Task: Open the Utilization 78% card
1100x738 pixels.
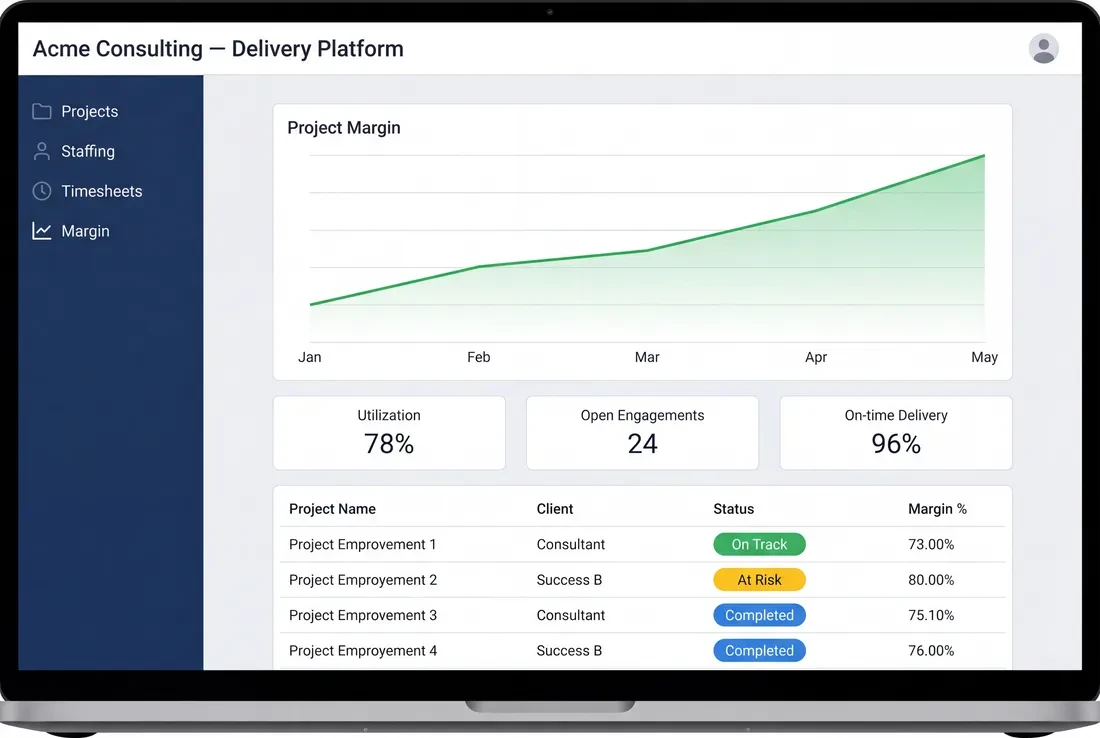Action: (x=389, y=433)
